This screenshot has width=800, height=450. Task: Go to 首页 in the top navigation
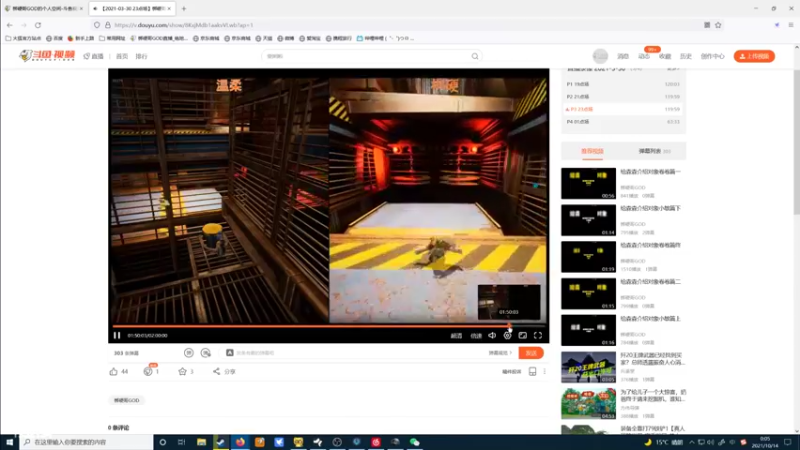click(122, 56)
